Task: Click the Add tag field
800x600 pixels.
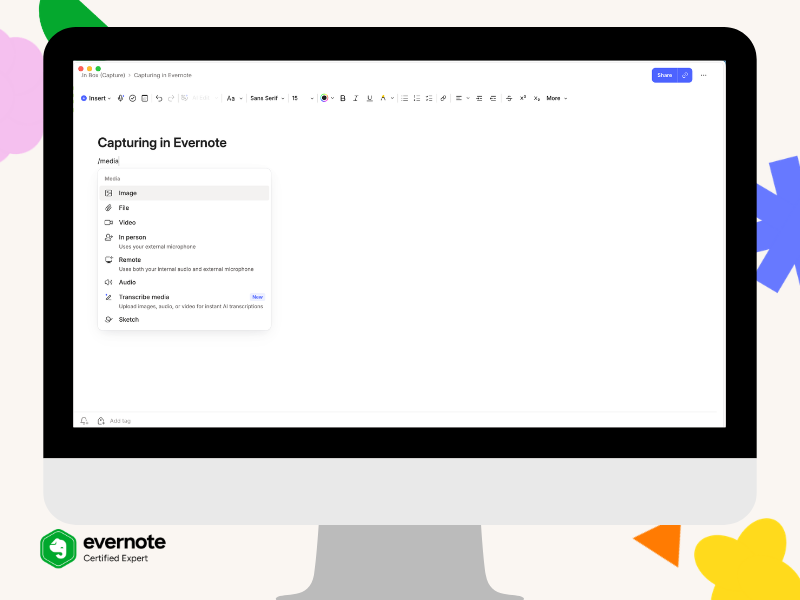Action: tap(120, 421)
